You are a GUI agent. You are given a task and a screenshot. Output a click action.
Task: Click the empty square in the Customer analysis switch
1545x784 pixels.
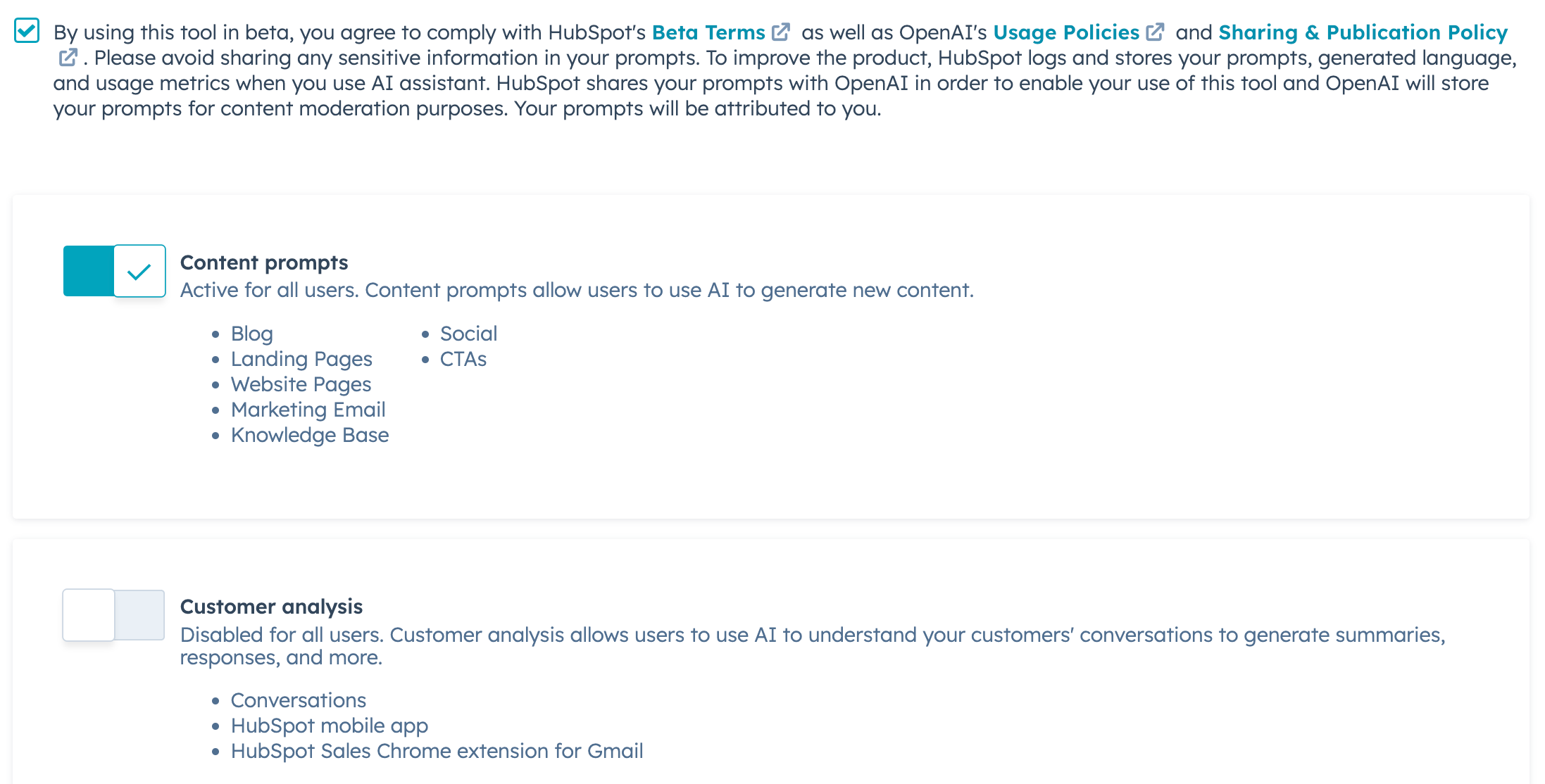[x=88, y=615]
